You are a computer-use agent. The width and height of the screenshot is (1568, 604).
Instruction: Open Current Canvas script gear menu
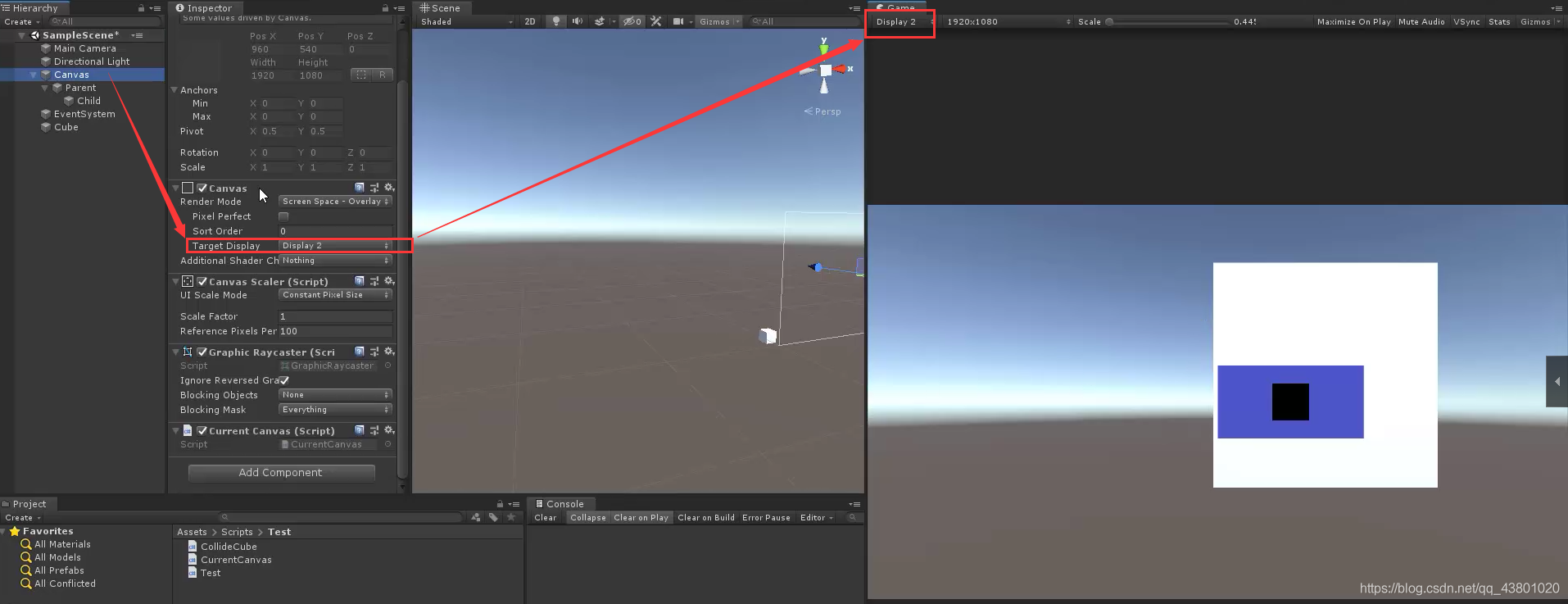click(x=389, y=430)
